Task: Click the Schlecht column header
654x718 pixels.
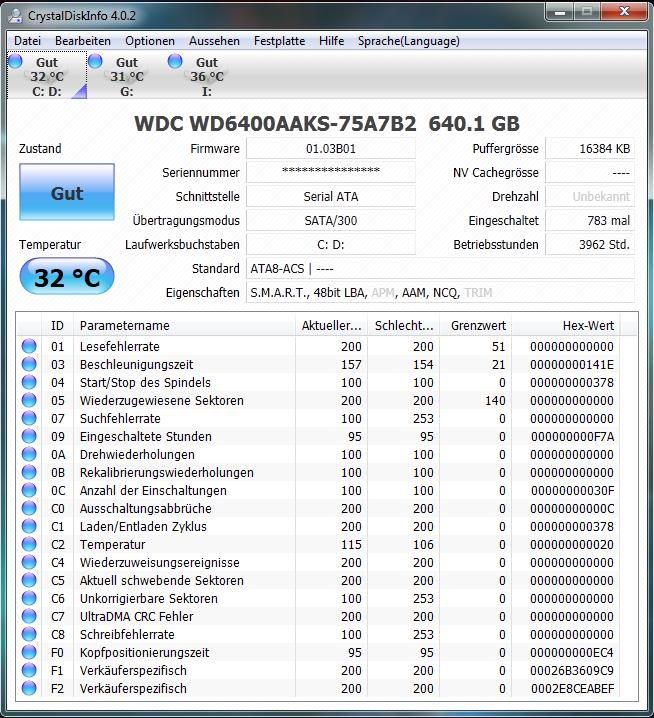Action: click(404, 326)
